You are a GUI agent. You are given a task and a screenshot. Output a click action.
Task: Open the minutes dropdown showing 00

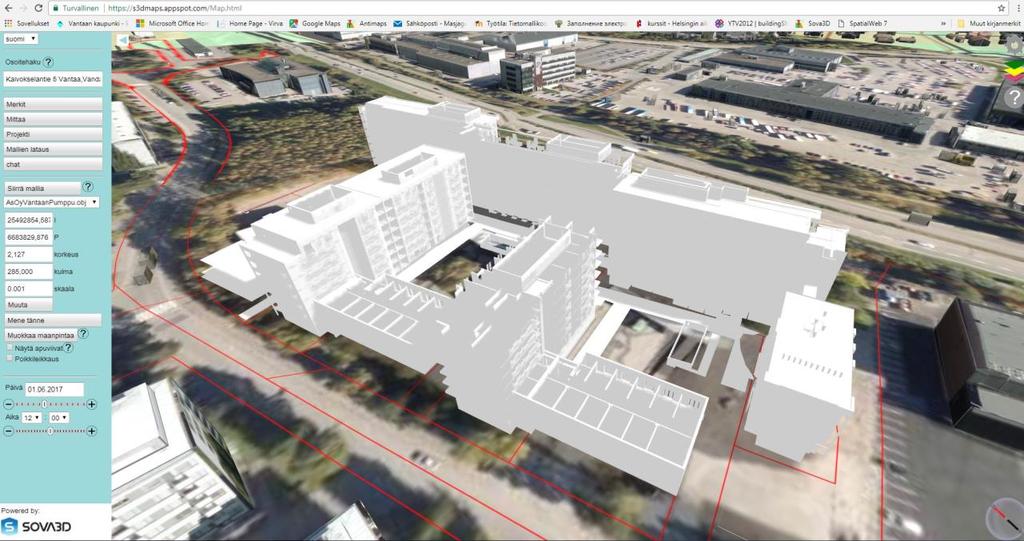pos(58,418)
